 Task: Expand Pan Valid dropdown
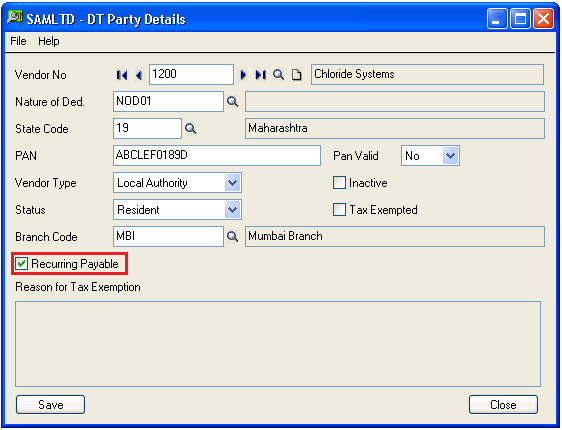pyautogui.click(x=450, y=156)
